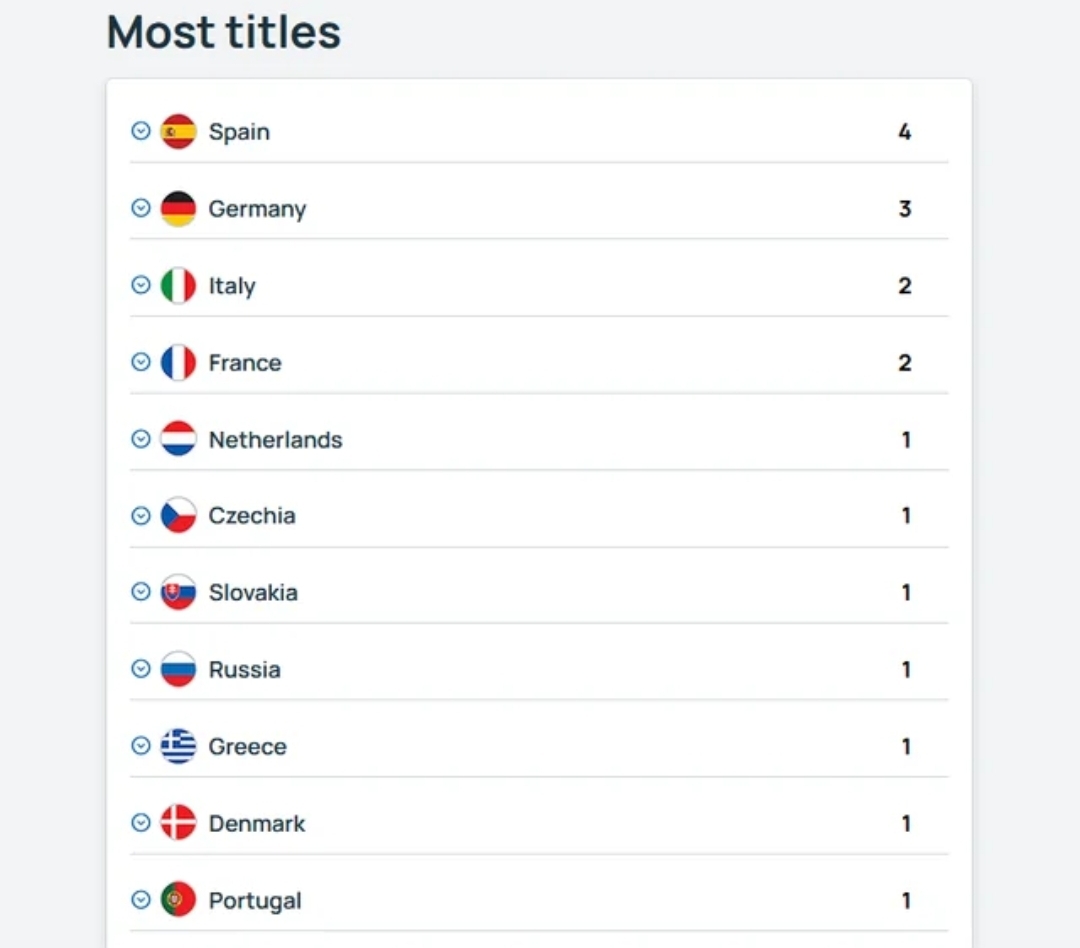The width and height of the screenshot is (1080, 948).
Task: Expand the Netherlands row chevron
Action: click(141, 439)
